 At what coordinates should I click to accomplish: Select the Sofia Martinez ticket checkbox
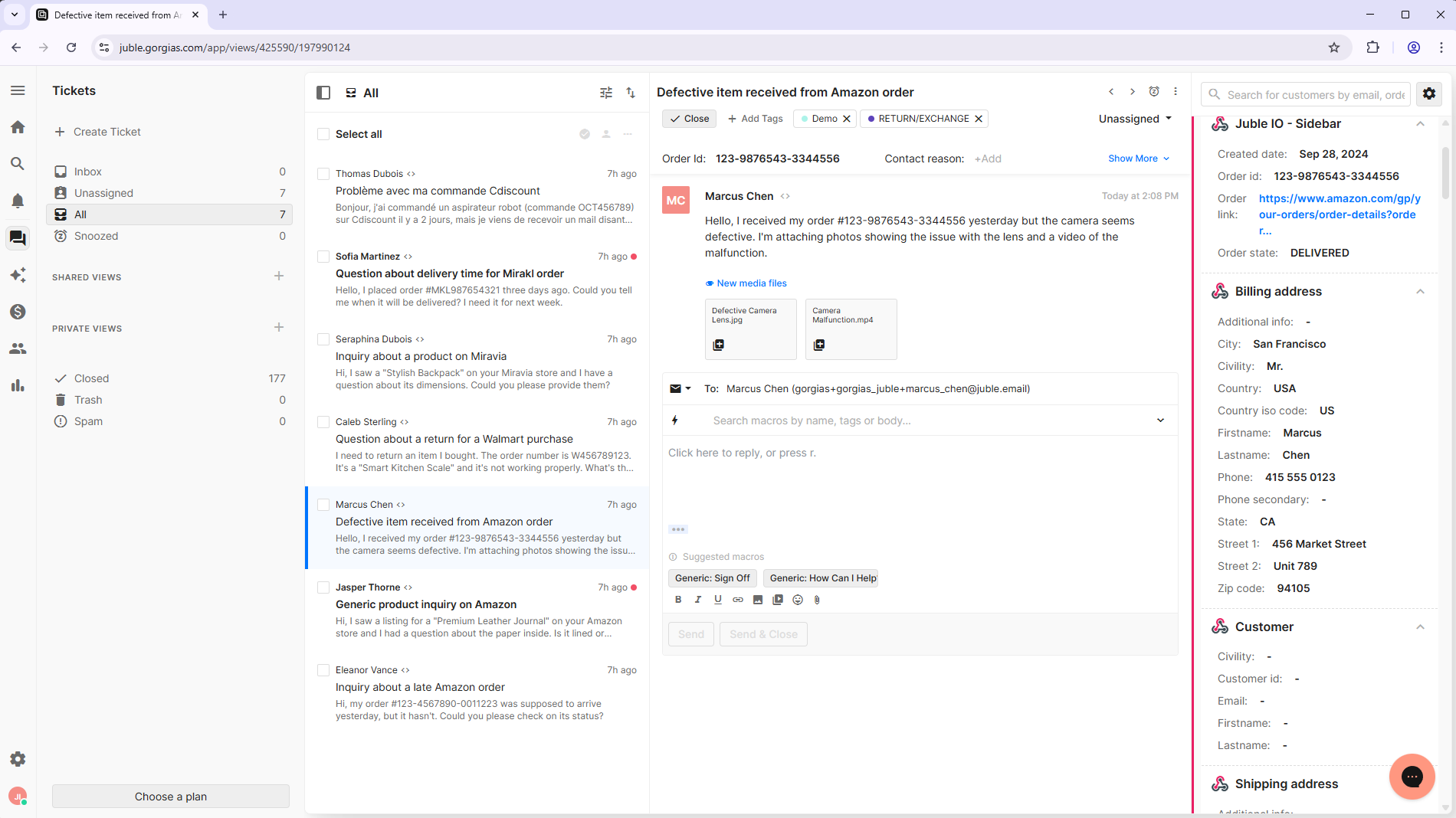pyautogui.click(x=323, y=257)
